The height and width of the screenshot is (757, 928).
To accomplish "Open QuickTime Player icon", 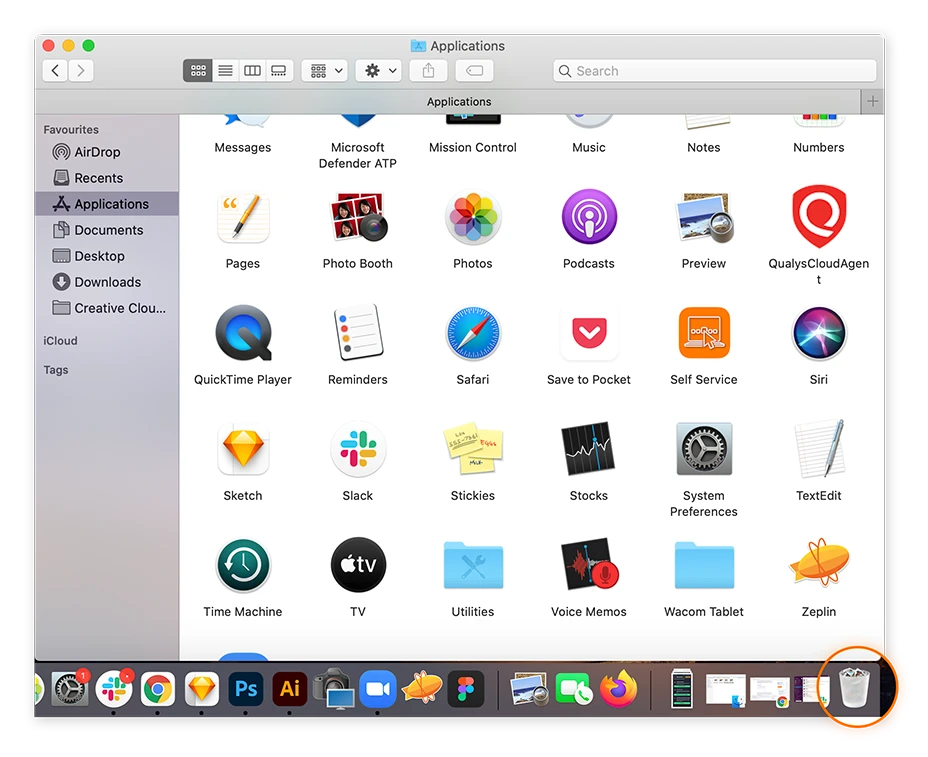I will click(243, 333).
